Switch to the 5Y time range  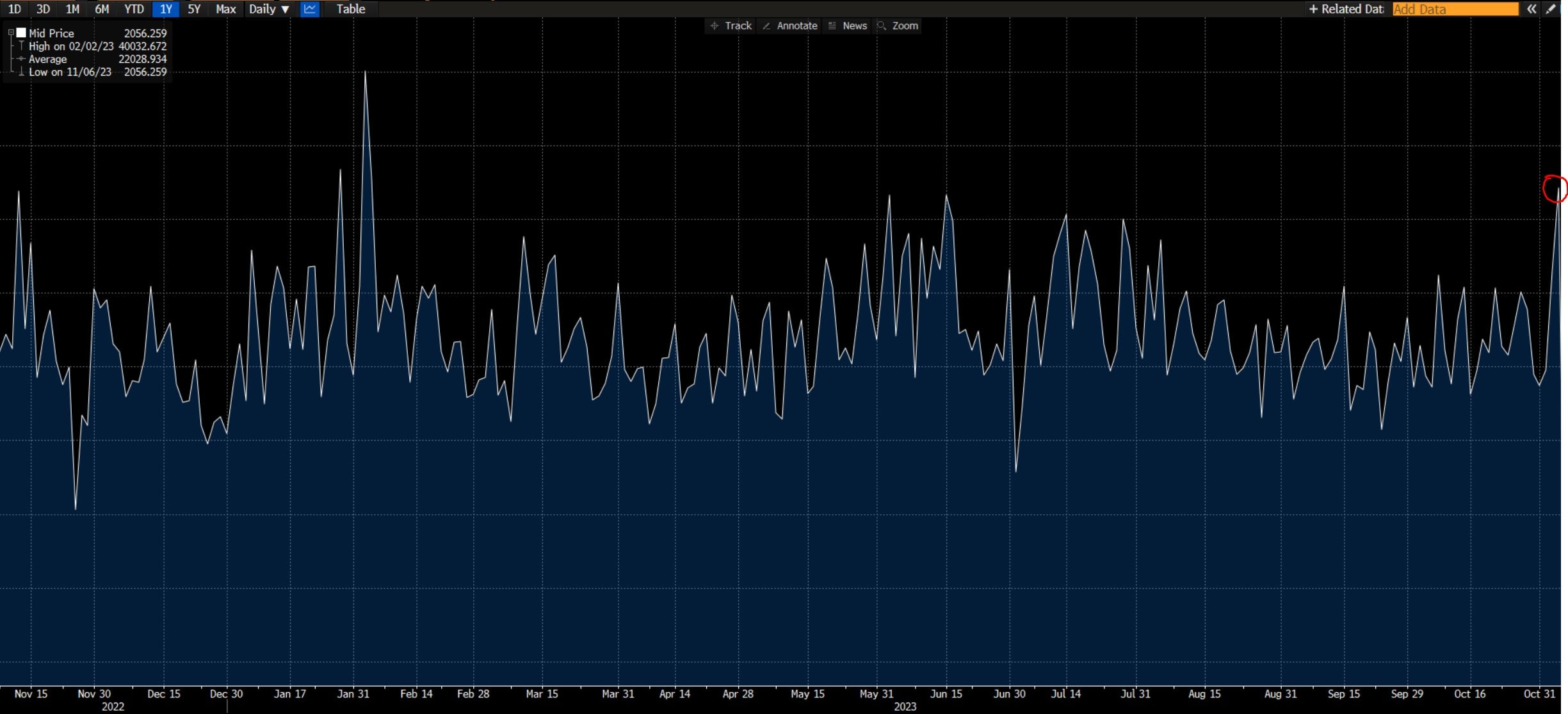pyautogui.click(x=195, y=9)
